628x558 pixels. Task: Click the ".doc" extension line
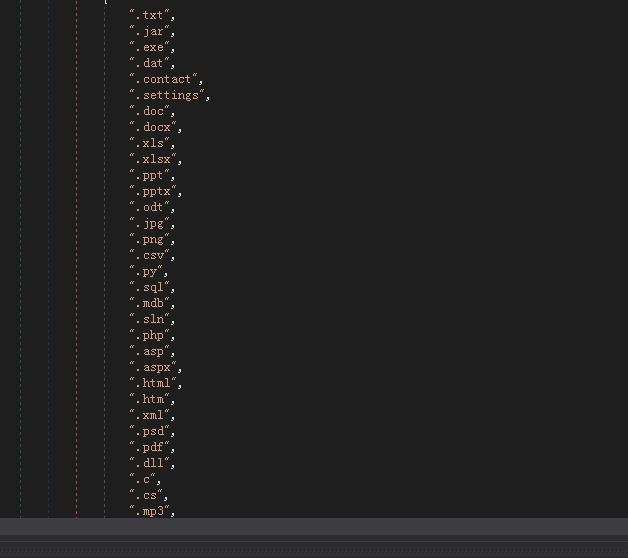click(x=149, y=112)
